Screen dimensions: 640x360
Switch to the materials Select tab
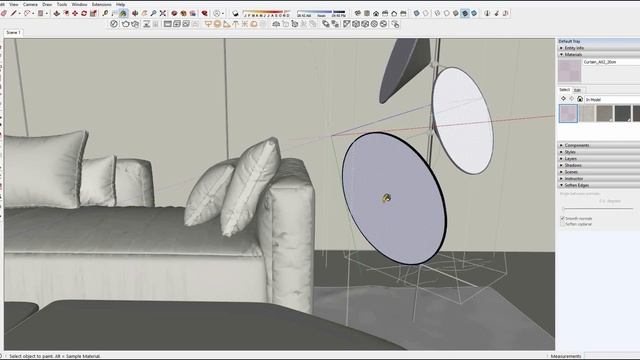tap(564, 90)
